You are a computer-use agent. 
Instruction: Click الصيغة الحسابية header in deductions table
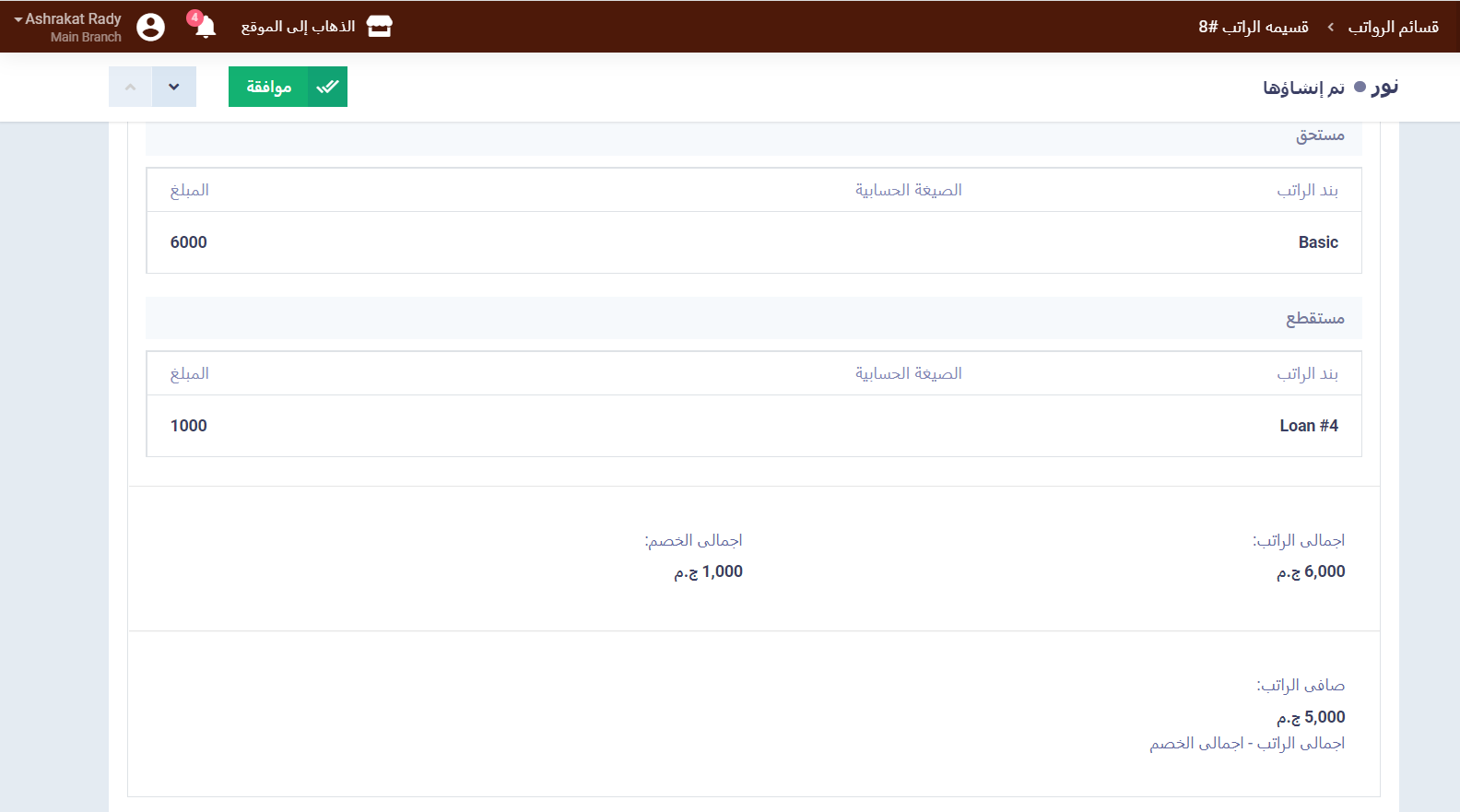[x=908, y=373]
